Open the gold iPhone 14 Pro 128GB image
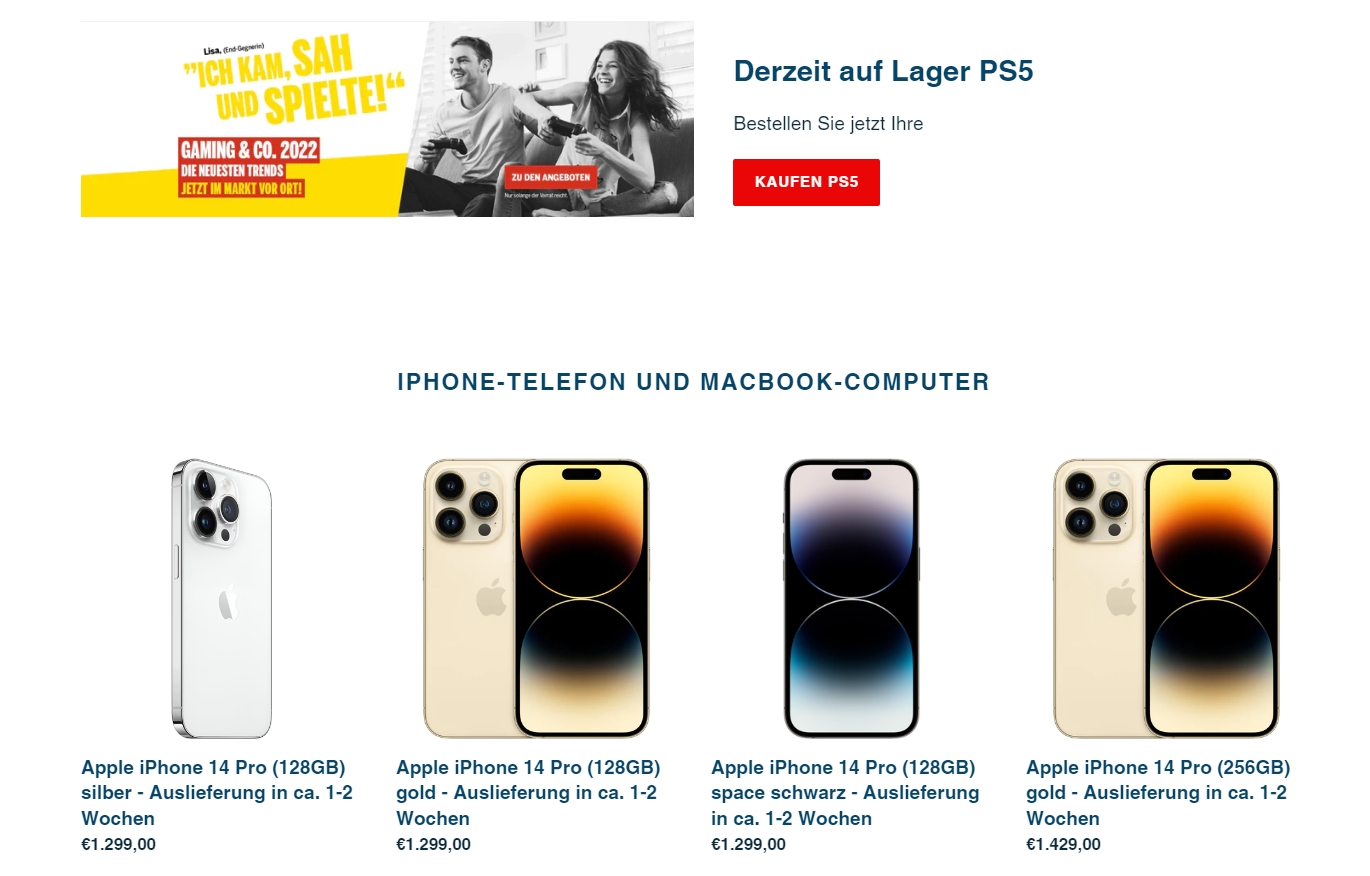The height and width of the screenshot is (876, 1370). pos(536,598)
